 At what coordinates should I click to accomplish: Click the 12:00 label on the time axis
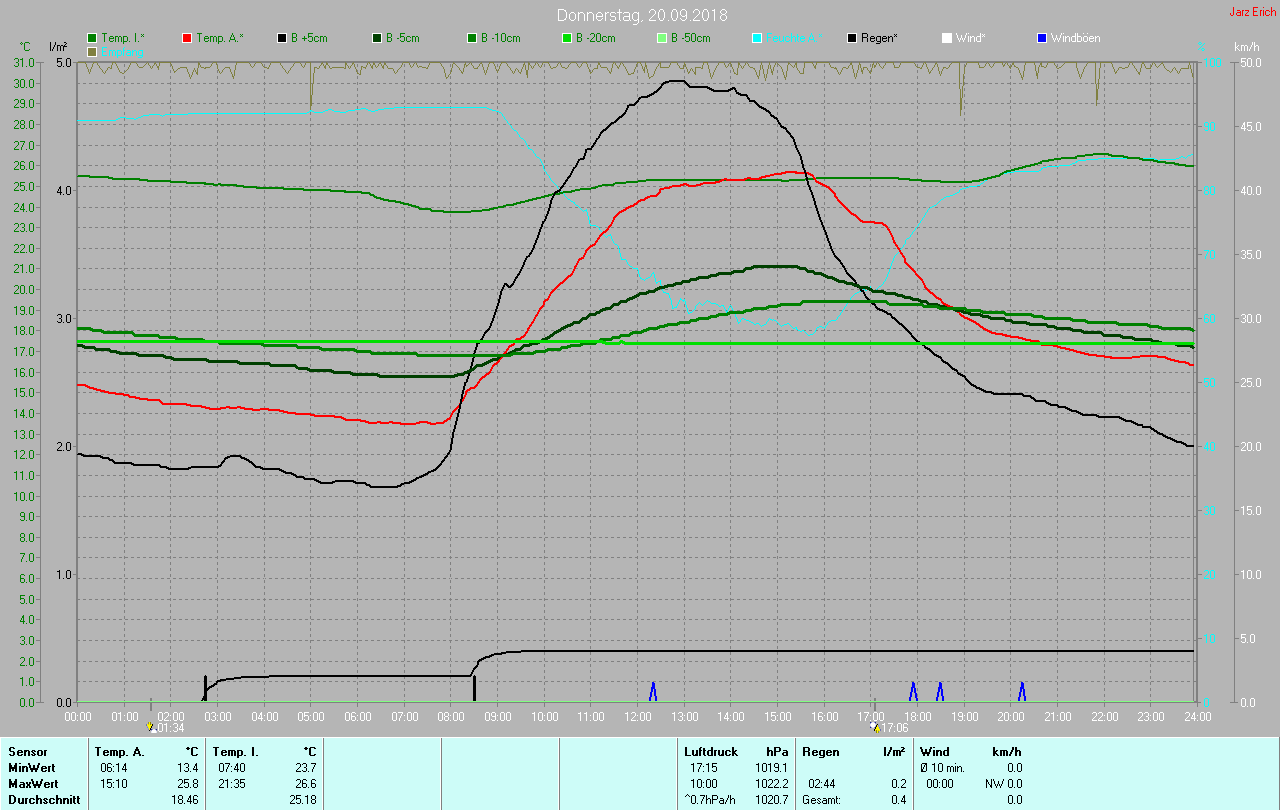coord(638,716)
